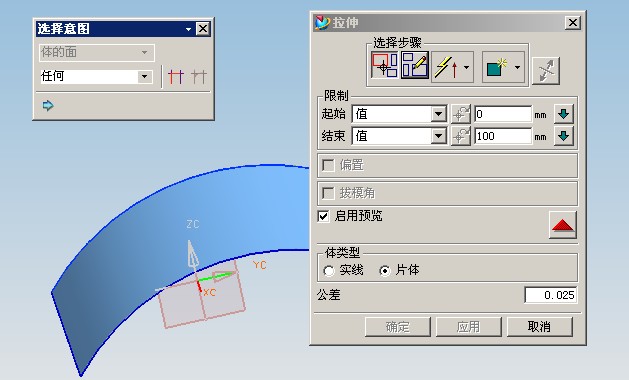Screen dimensions: 629x380
Task: Enable the 拔模角 checkbox
Action: tap(328, 193)
